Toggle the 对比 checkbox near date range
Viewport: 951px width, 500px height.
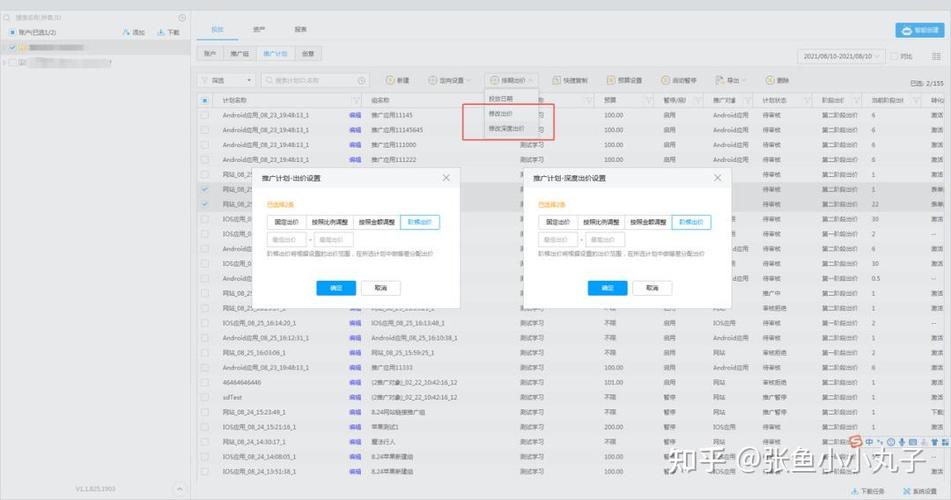click(893, 56)
